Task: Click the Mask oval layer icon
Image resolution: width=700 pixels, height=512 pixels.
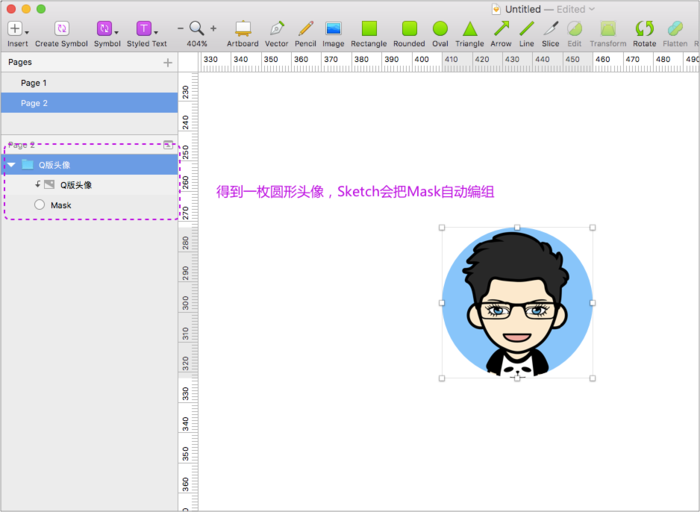Action: (x=39, y=204)
